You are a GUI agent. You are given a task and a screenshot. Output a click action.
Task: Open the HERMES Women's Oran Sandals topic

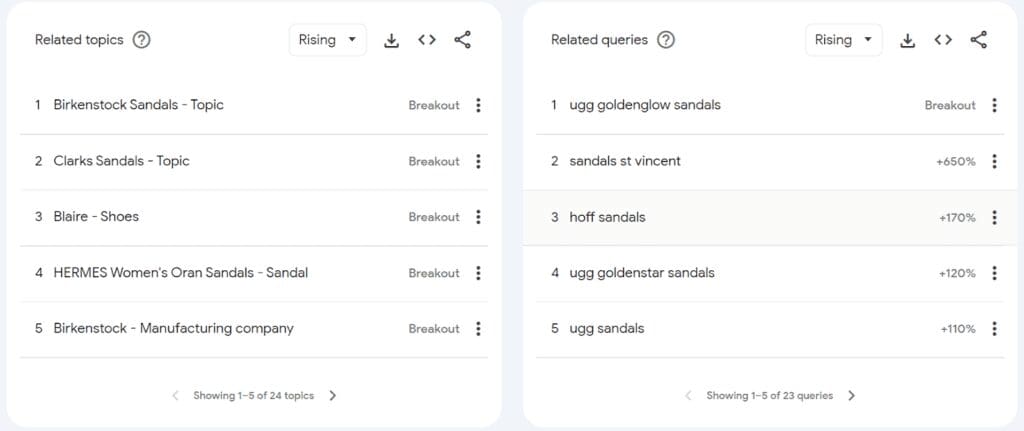point(181,272)
